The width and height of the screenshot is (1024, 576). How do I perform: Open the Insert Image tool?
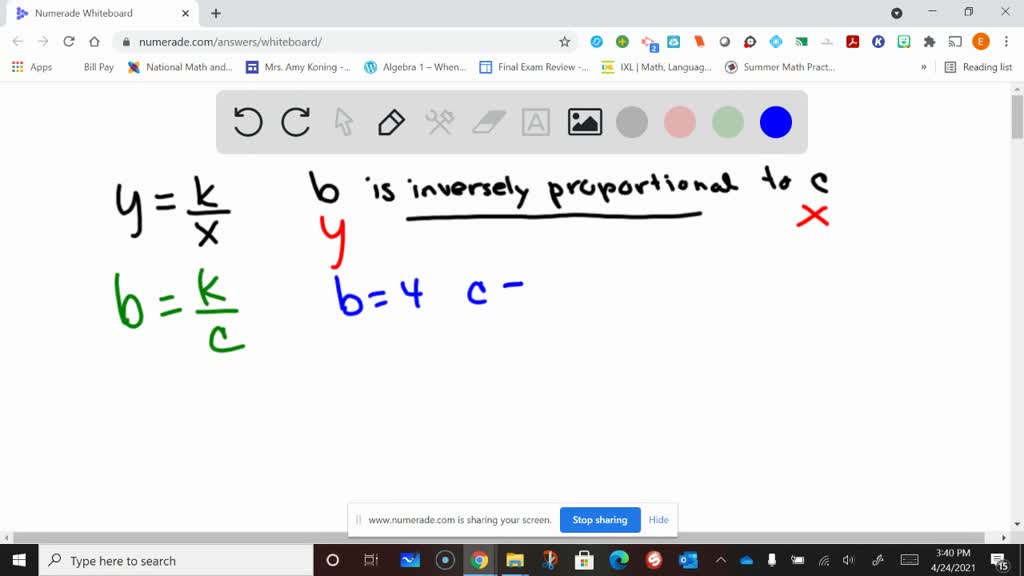[x=584, y=122]
